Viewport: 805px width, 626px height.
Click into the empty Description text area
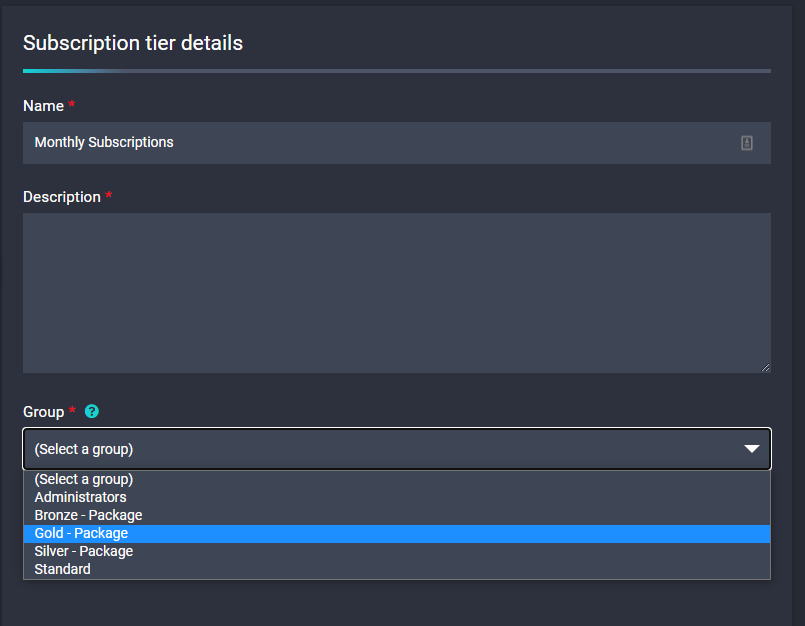[396, 293]
